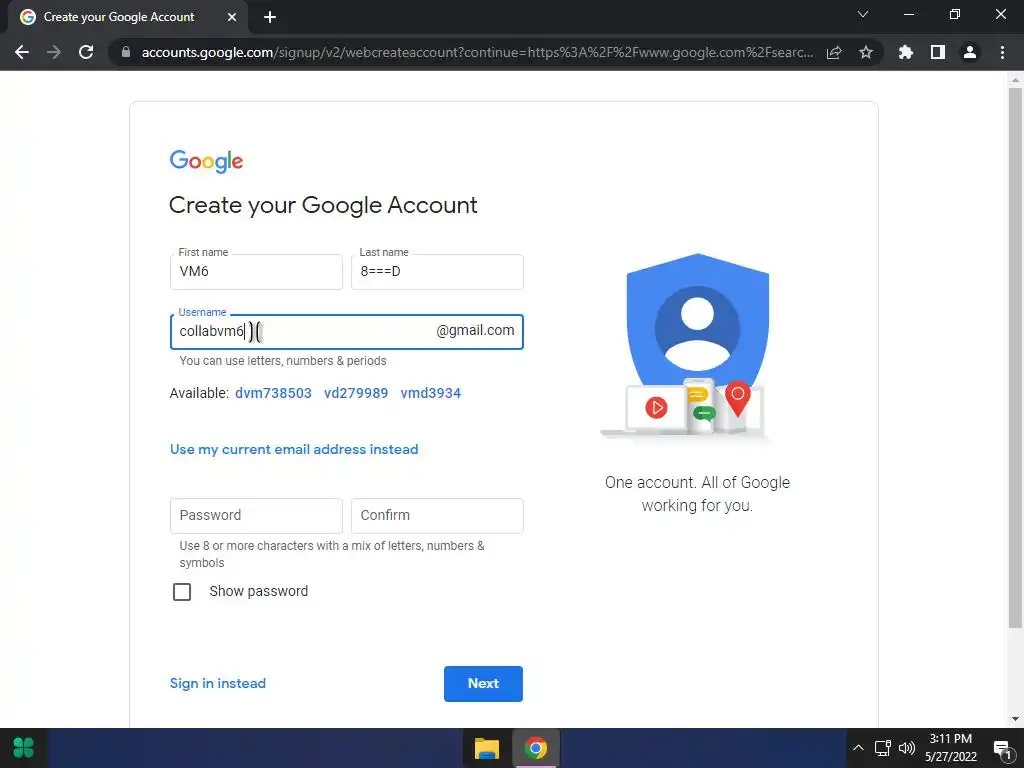
Task: Focus the Confirm password field
Action: [x=437, y=515]
